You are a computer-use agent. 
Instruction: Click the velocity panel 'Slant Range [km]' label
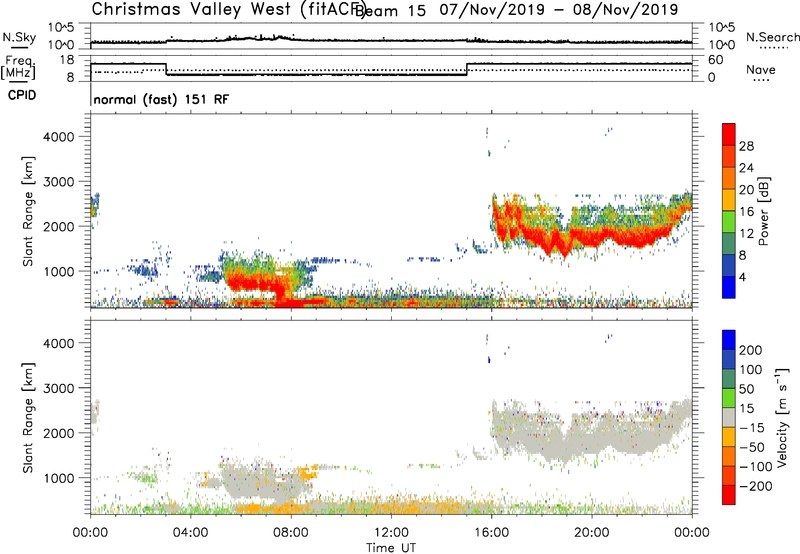[28, 418]
